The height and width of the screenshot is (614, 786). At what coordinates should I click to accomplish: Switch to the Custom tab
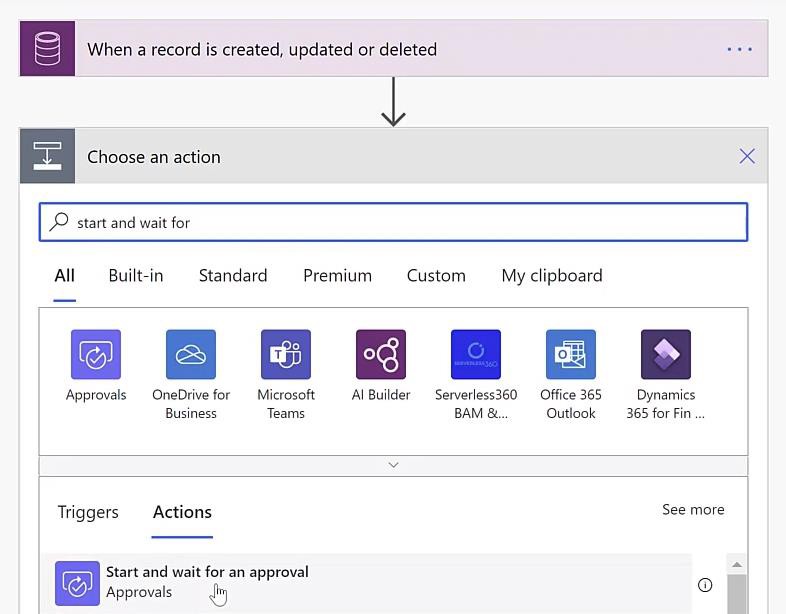(x=436, y=276)
